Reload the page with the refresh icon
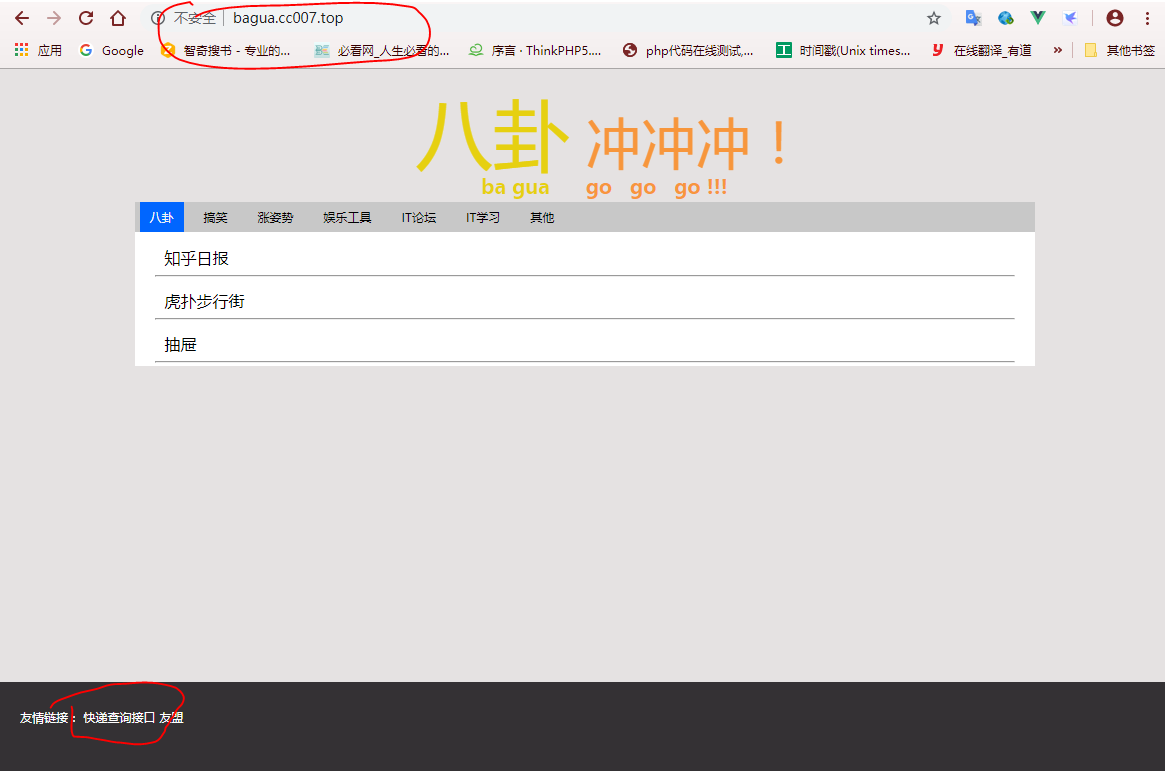 point(86,18)
